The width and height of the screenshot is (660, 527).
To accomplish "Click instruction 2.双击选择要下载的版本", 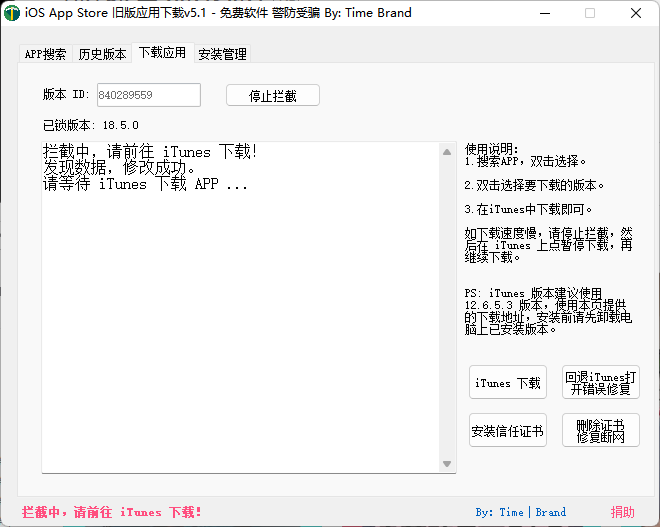I will click(535, 185).
